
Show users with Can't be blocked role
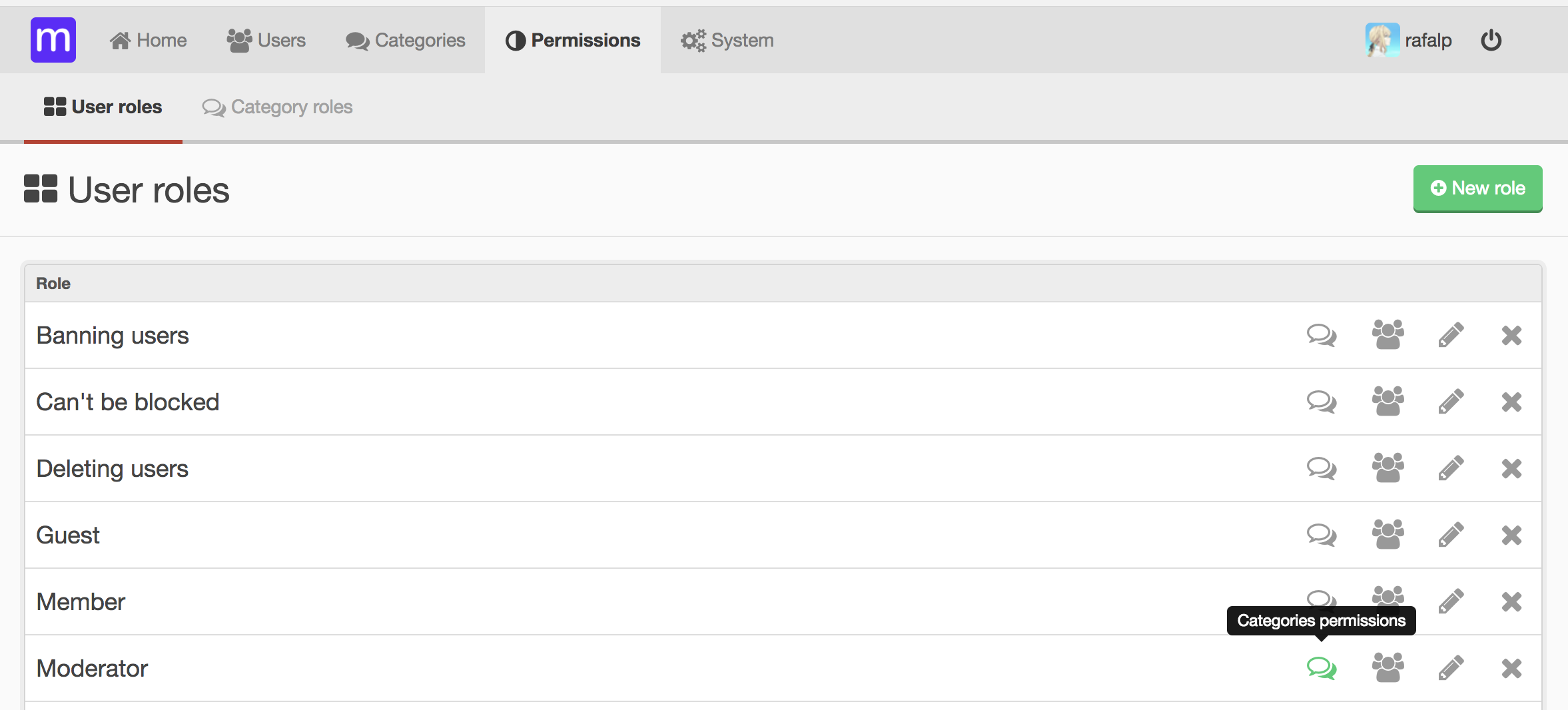click(x=1387, y=402)
